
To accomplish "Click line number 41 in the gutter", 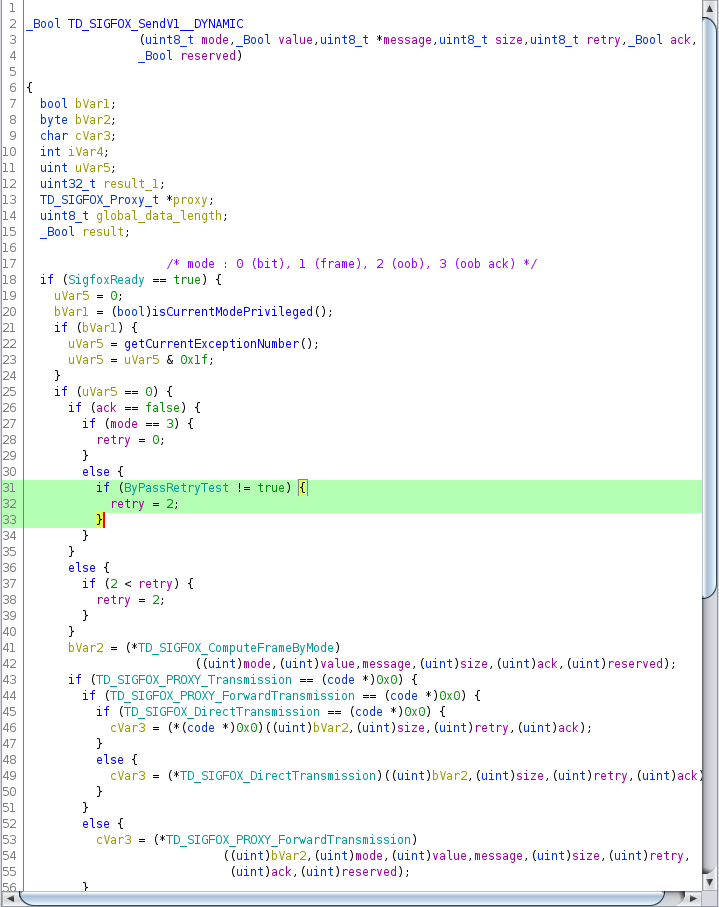I will click(9, 648).
